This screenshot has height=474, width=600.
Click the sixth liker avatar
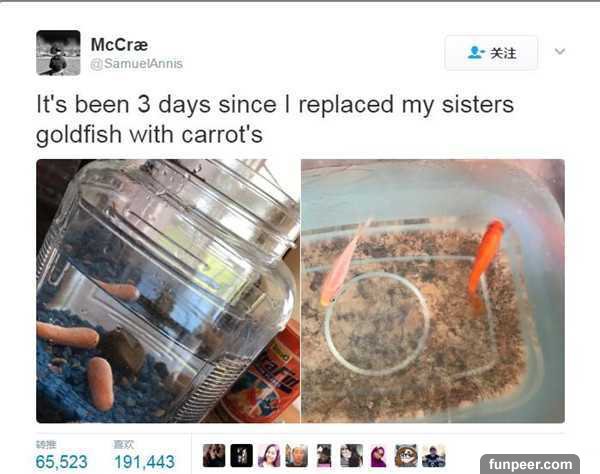click(x=352, y=456)
